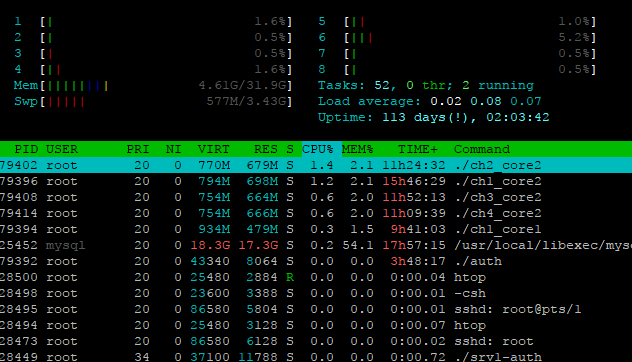This screenshot has width=632, height=362.
Task: Select the ./ch4_core2 process row
Action: coord(316,213)
